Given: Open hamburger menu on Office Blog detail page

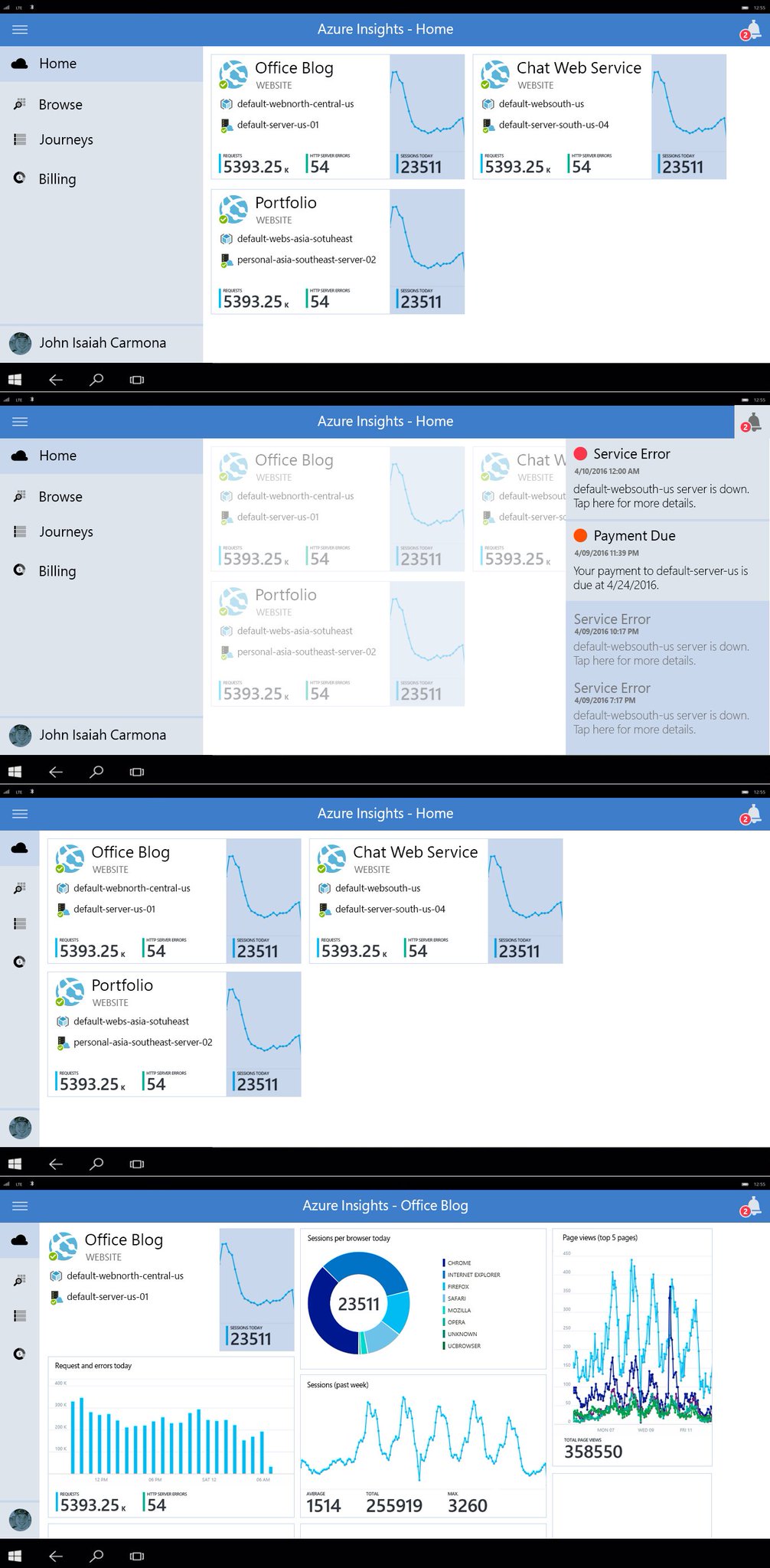Looking at the screenshot, I should pyautogui.click(x=20, y=1206).
